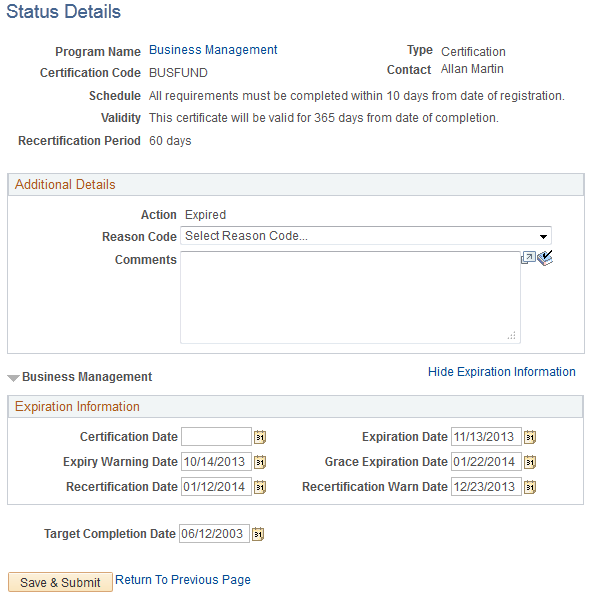
Task: Open calendar for Target Completion Date
Action: 258,534
